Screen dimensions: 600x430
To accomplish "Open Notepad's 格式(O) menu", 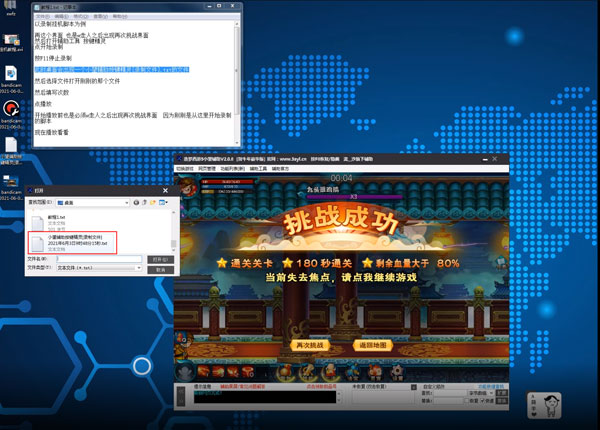I will point(81,16).
